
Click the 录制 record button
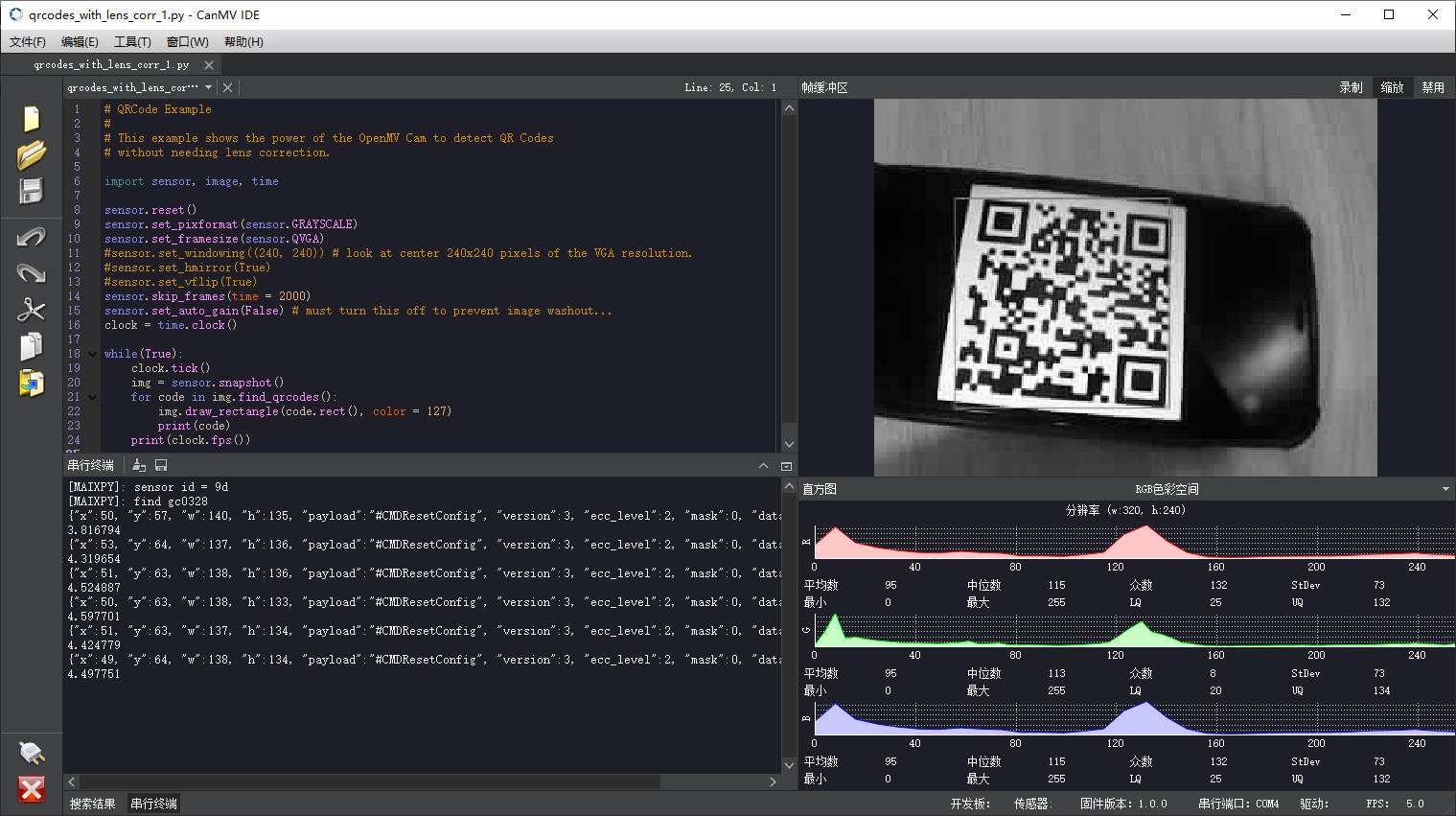[1351, 87]
